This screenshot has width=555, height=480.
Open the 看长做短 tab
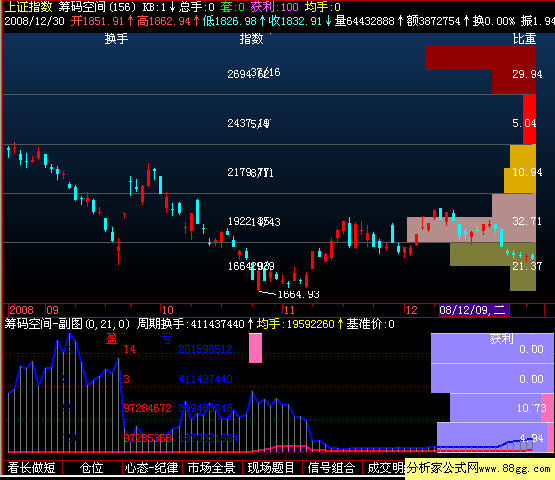[x=32, y=468]
